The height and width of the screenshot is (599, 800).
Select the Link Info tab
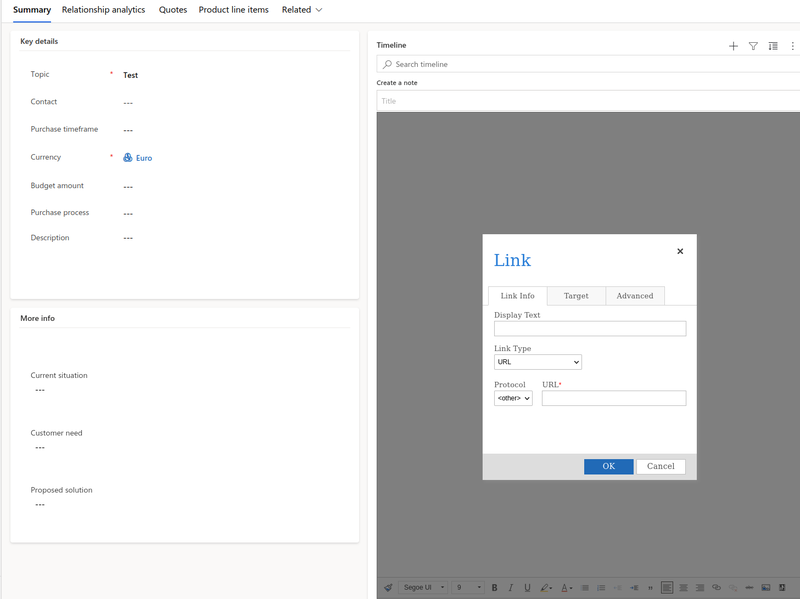(517, 296)
